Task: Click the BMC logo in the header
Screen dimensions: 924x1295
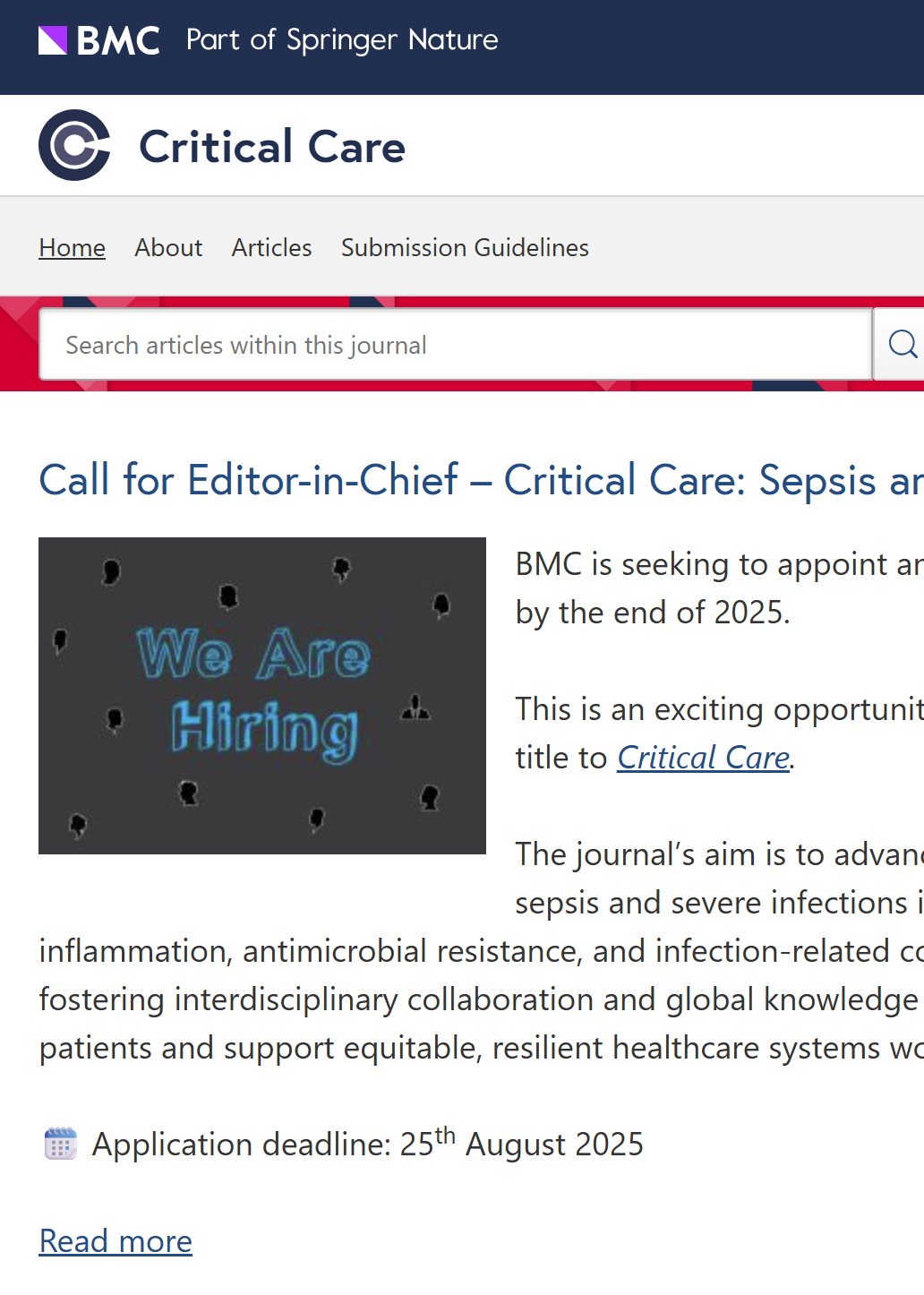Action: pyautogui.click(x=98, y=40)
